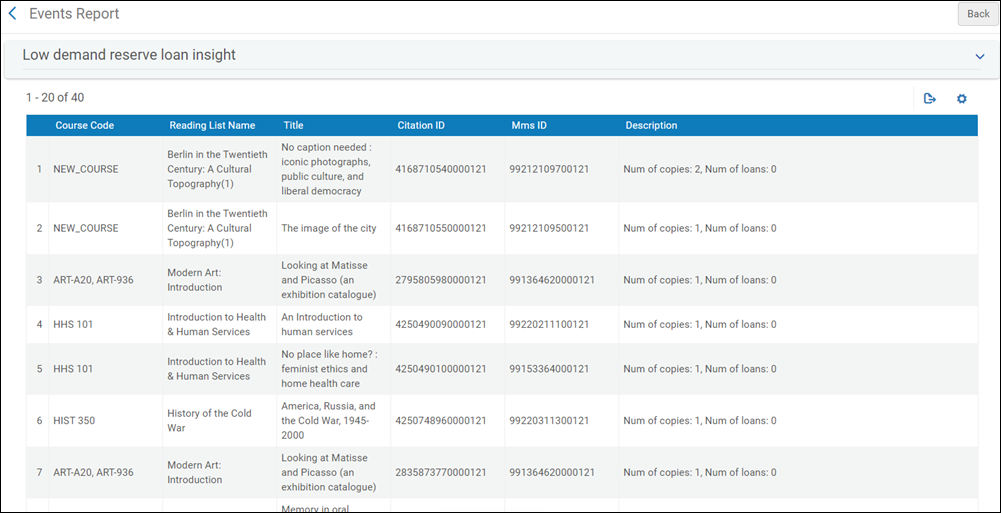
Task: Click Citation ID 2835873770000121
Action: 441,472
